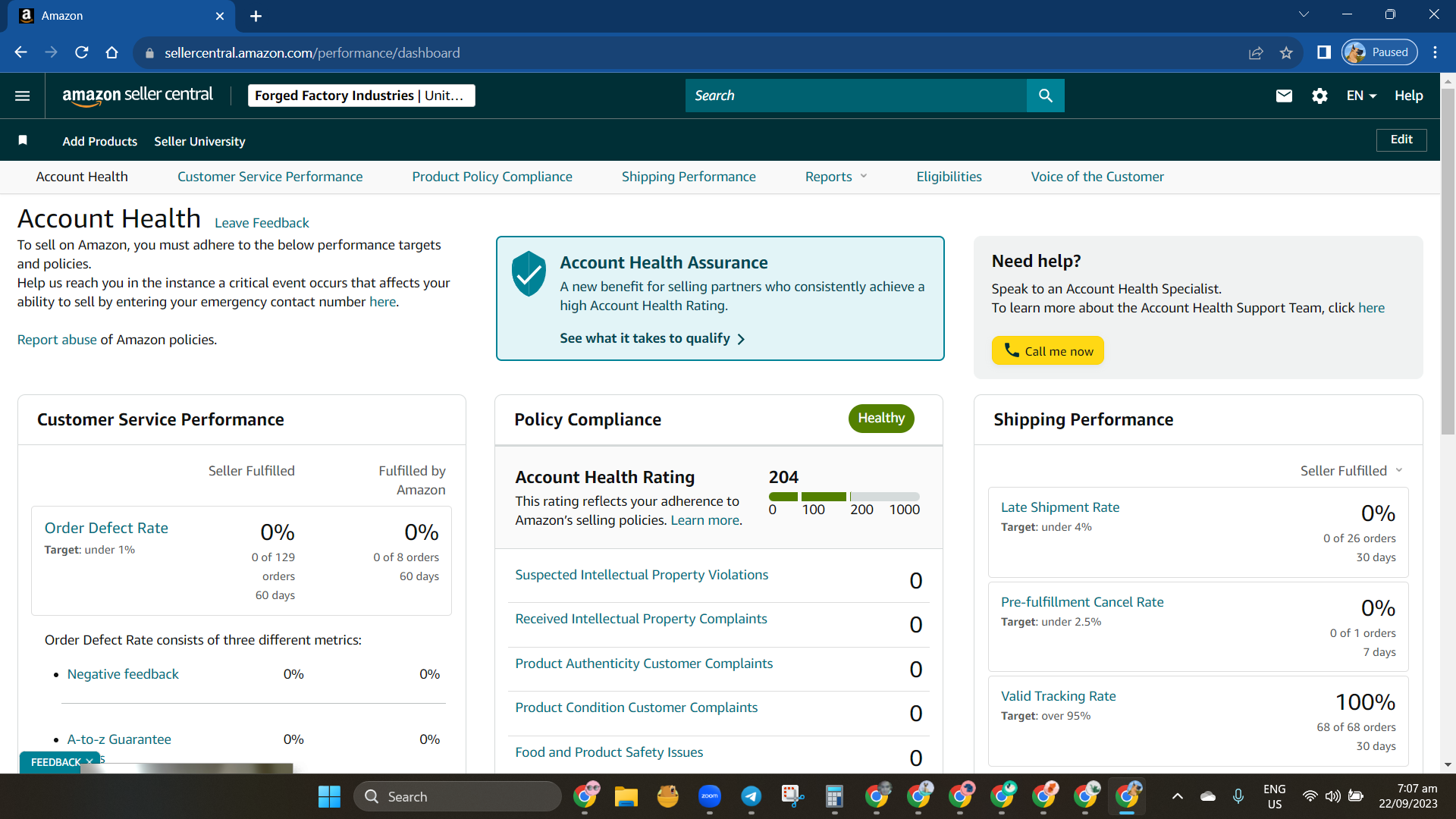Open Pre-fulfillment Cancel Rate details
Image resolution: width=1456 pixels, height=819 pixels.
(x=1082, y=602)
